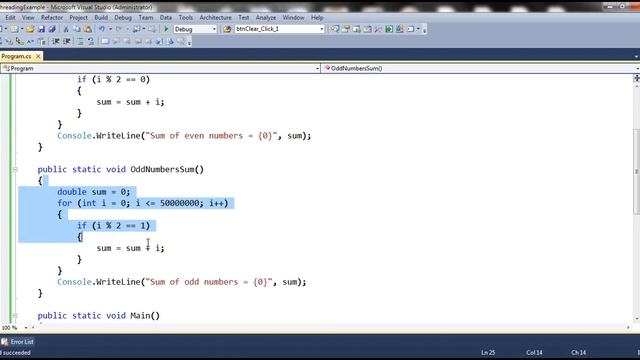Click the 'Sum of odd numbers' Console.WriteLine line
The height and width of the screenshot is (360, 640).
pyautogui.click(x=182, y=282)
